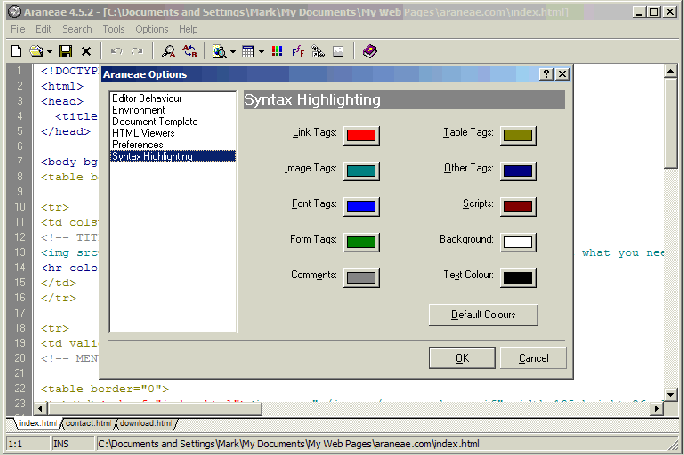
Task: Change the red Link Tags colour
Action: [x=361, y=135]
